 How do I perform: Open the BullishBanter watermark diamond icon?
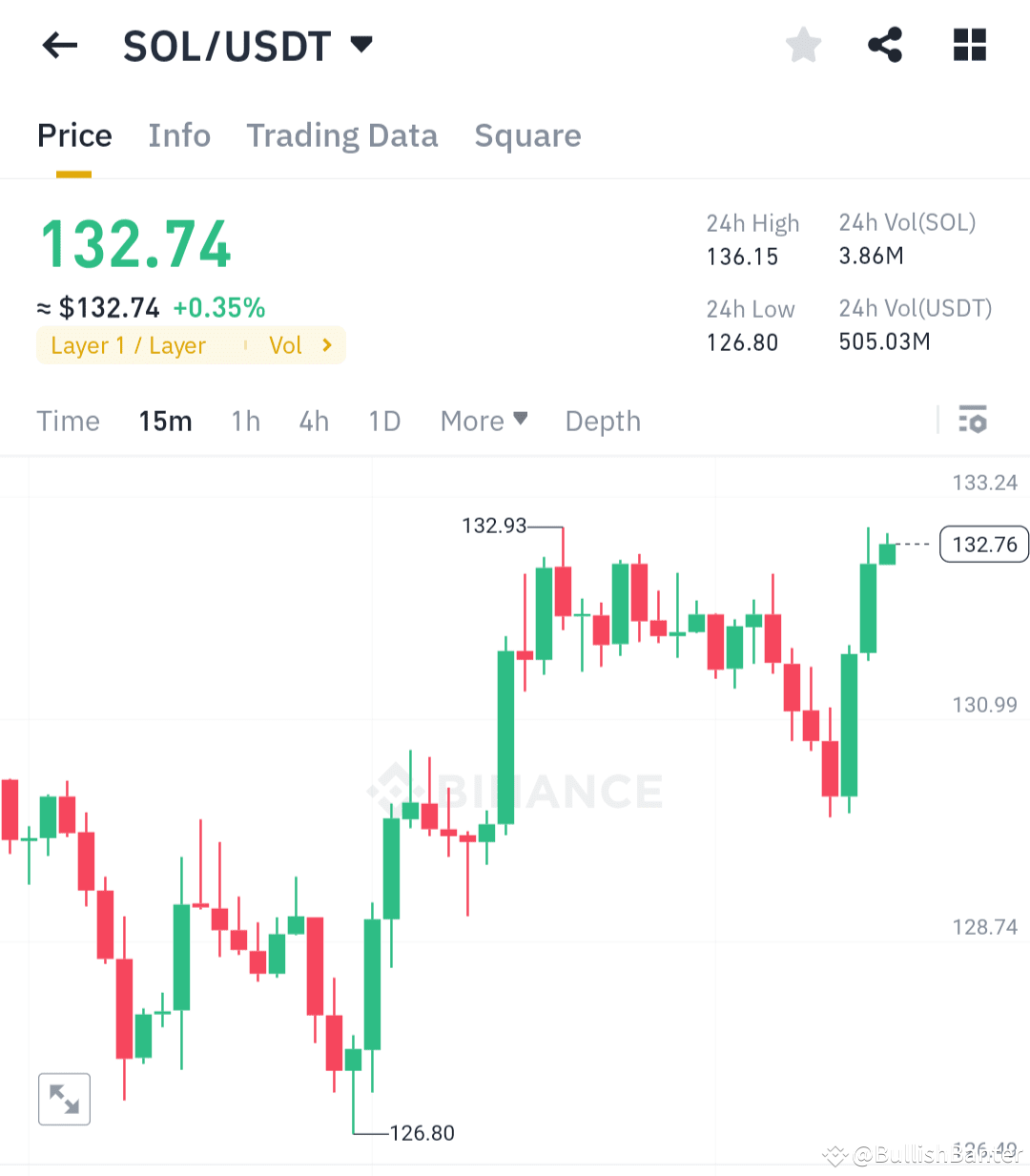coord(834,1156)
